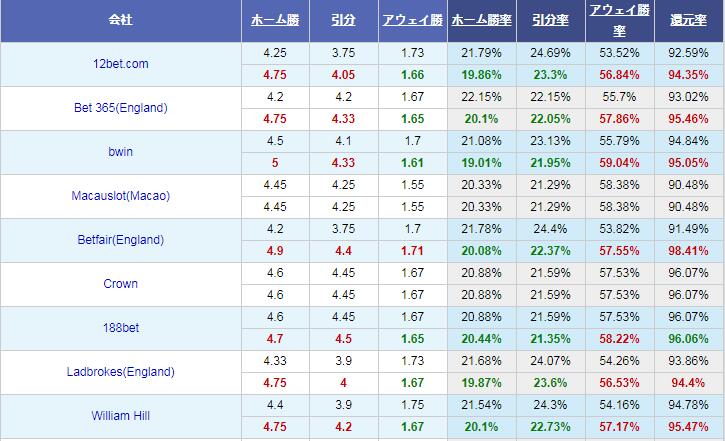Click the 会社 column header cell
Screen dimensions: 725x441
click(x=121, y=21)
